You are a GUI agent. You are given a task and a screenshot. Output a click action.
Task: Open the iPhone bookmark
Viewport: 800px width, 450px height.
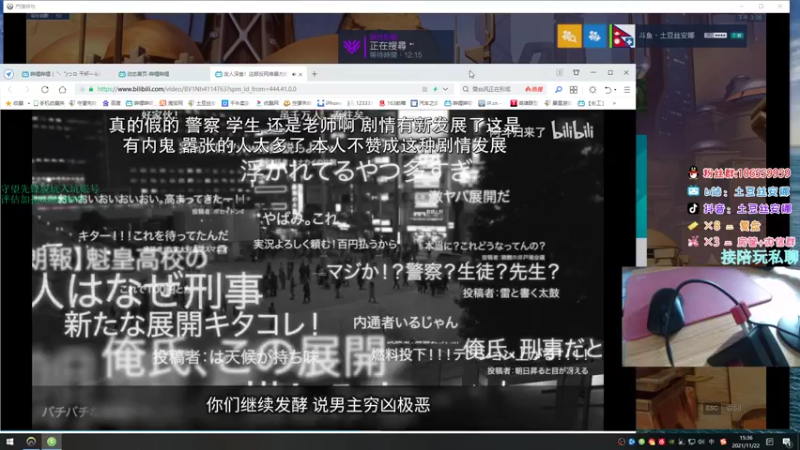pos(329,103)
